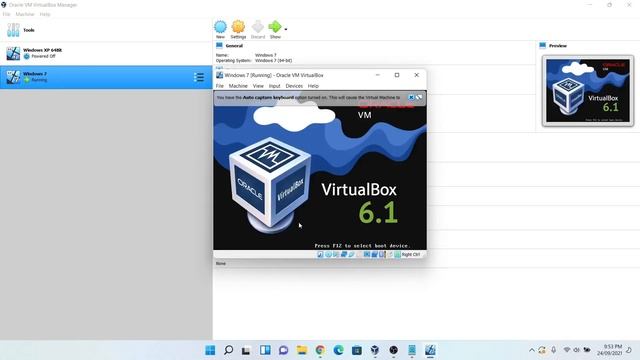Click the display status icon in VM
The width and height of the screenshot is (640, 360).
click(367, 254)
